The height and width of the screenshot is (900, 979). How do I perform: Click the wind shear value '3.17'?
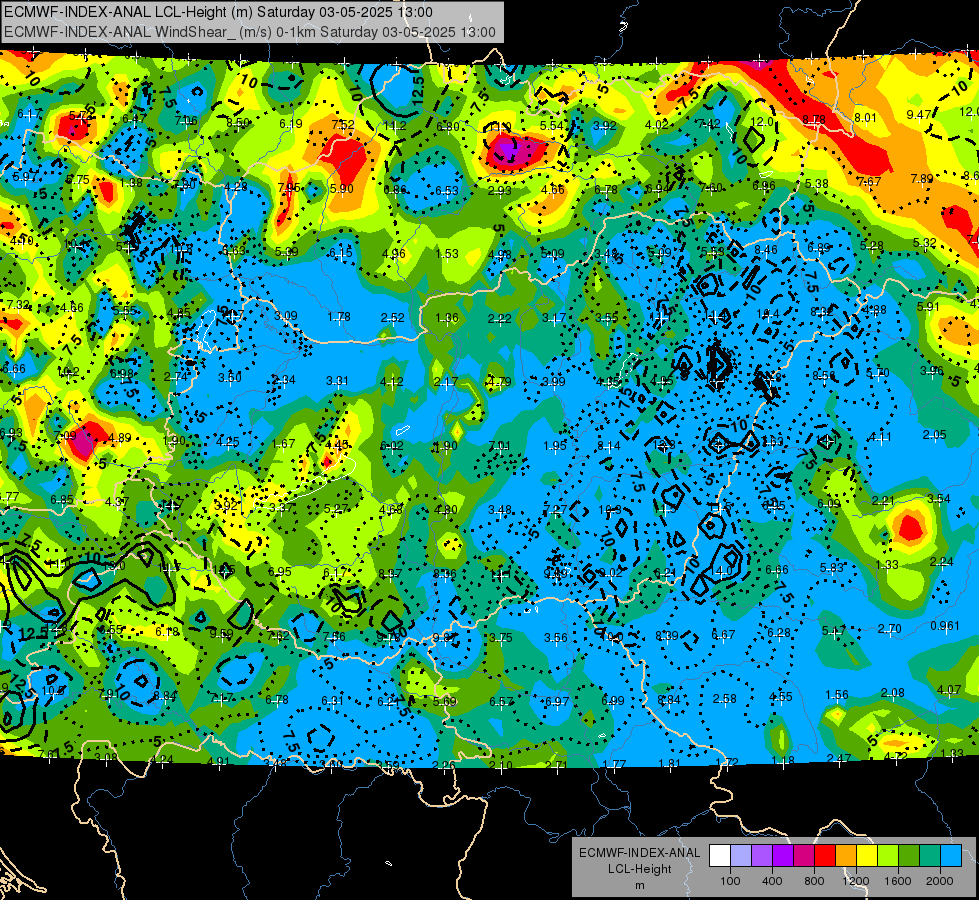pos(553,318)
